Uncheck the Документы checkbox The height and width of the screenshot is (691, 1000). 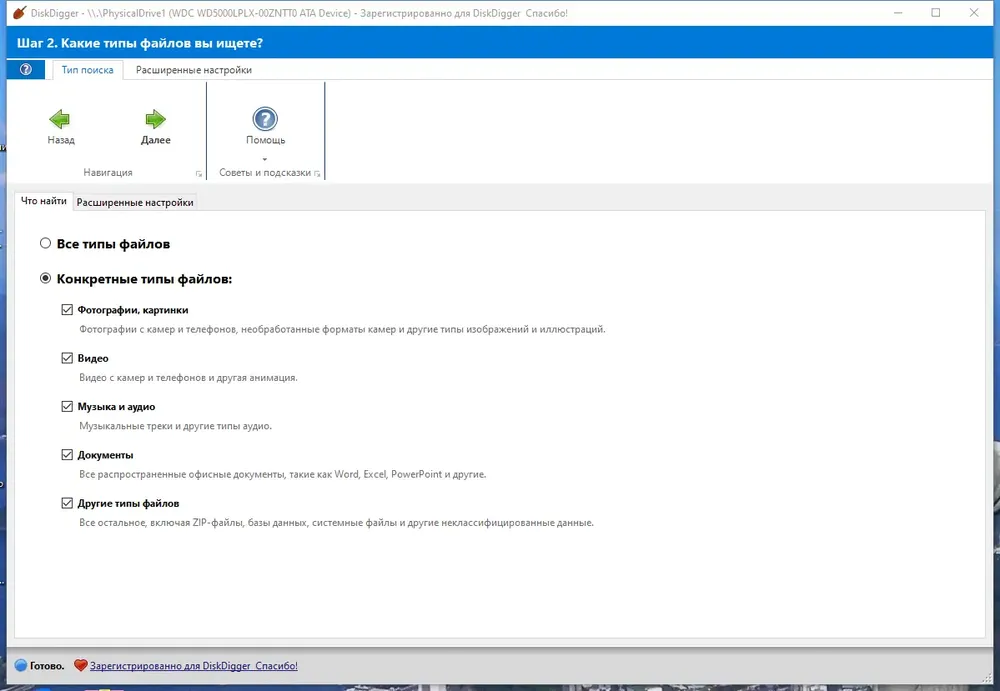[x=67, y=454]
